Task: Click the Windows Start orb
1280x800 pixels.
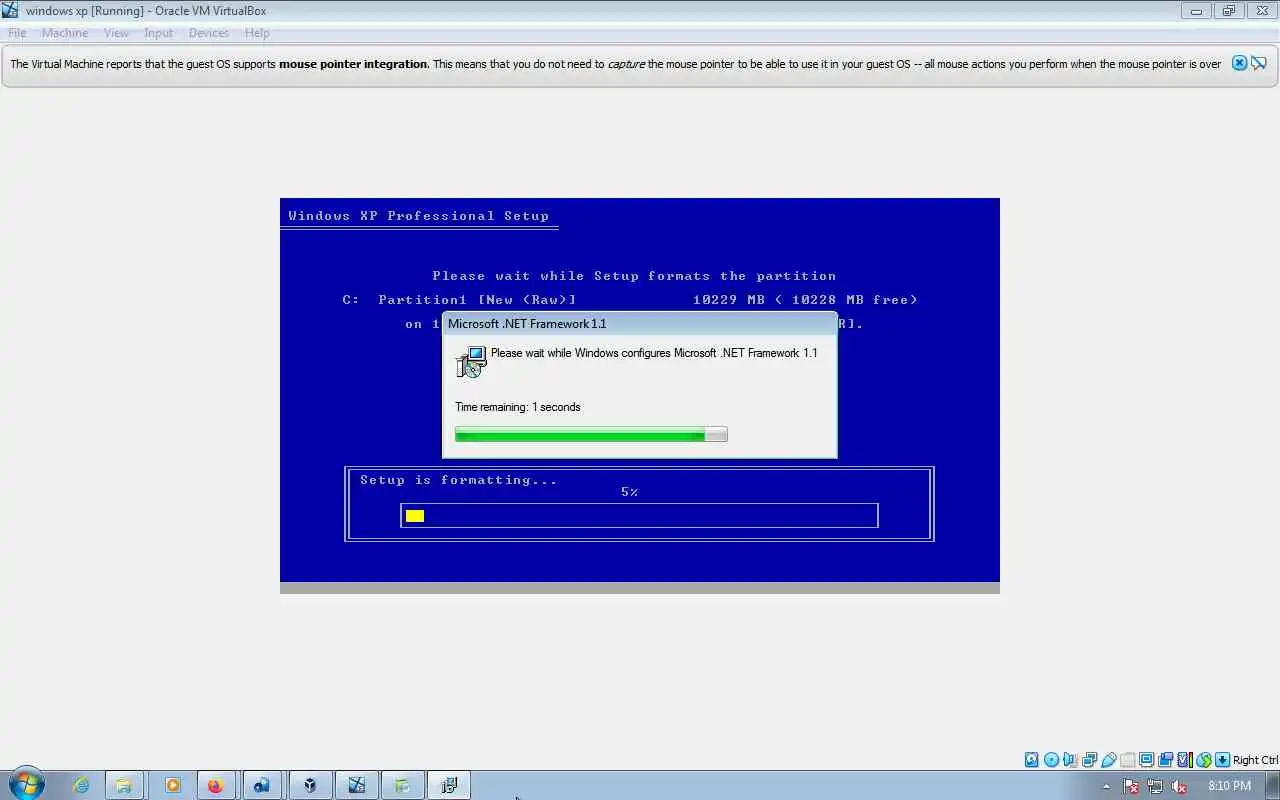Action: pos(27,785)
